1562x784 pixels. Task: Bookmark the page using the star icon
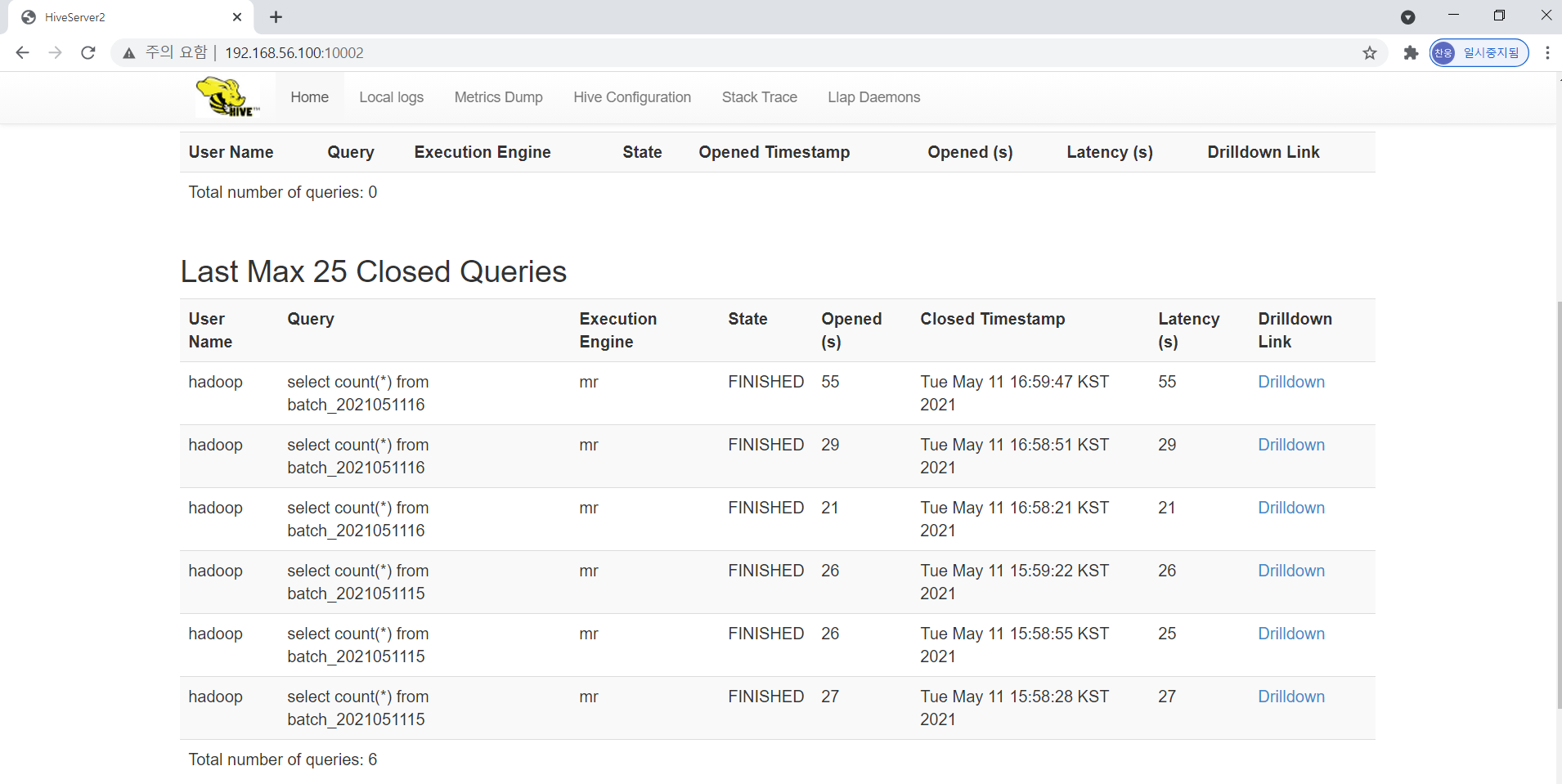tap(1369, 52)
